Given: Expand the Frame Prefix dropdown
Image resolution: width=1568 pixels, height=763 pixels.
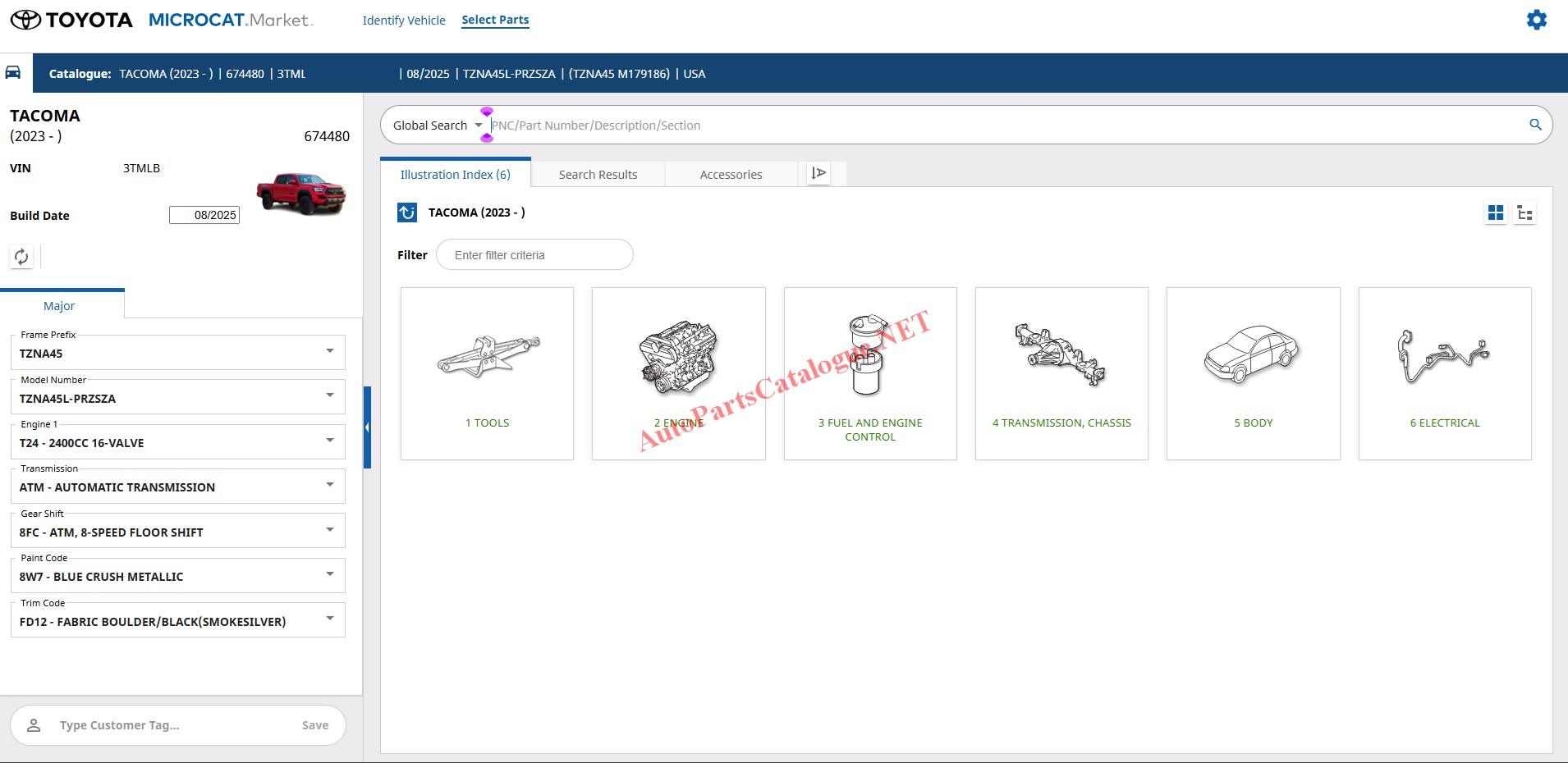Looking at the screenshot, I should tap(329, 351).
